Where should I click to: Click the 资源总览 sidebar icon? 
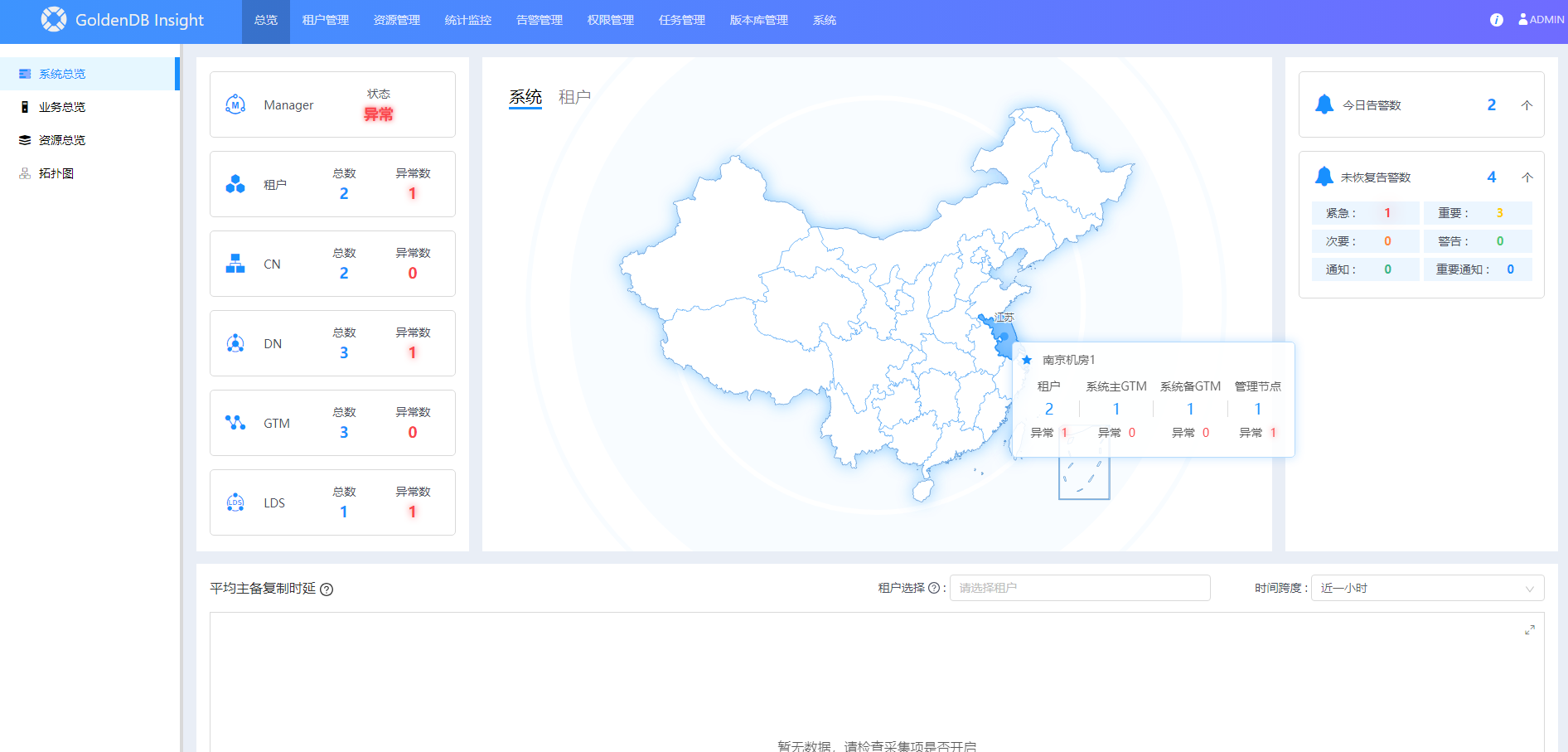click(x=25, y=140)
